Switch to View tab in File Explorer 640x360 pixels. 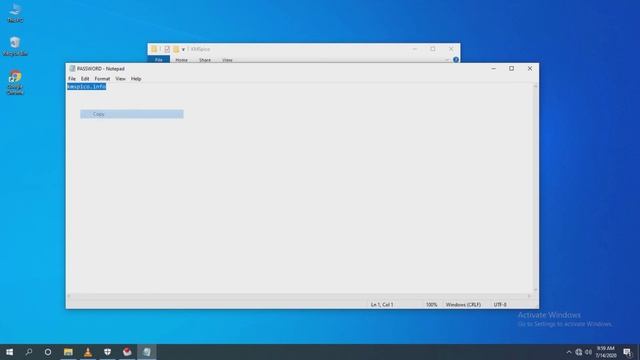tap(227, 60)
